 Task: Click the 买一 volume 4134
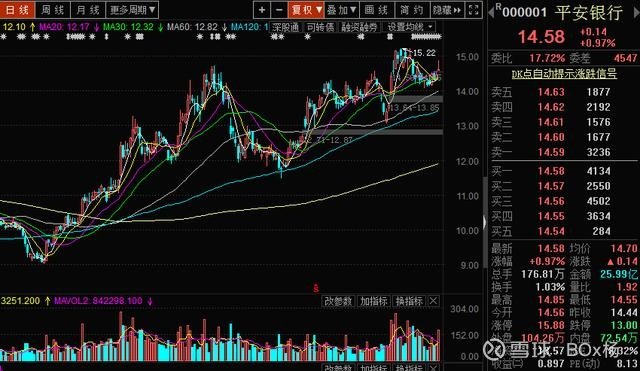coord(599,171)
